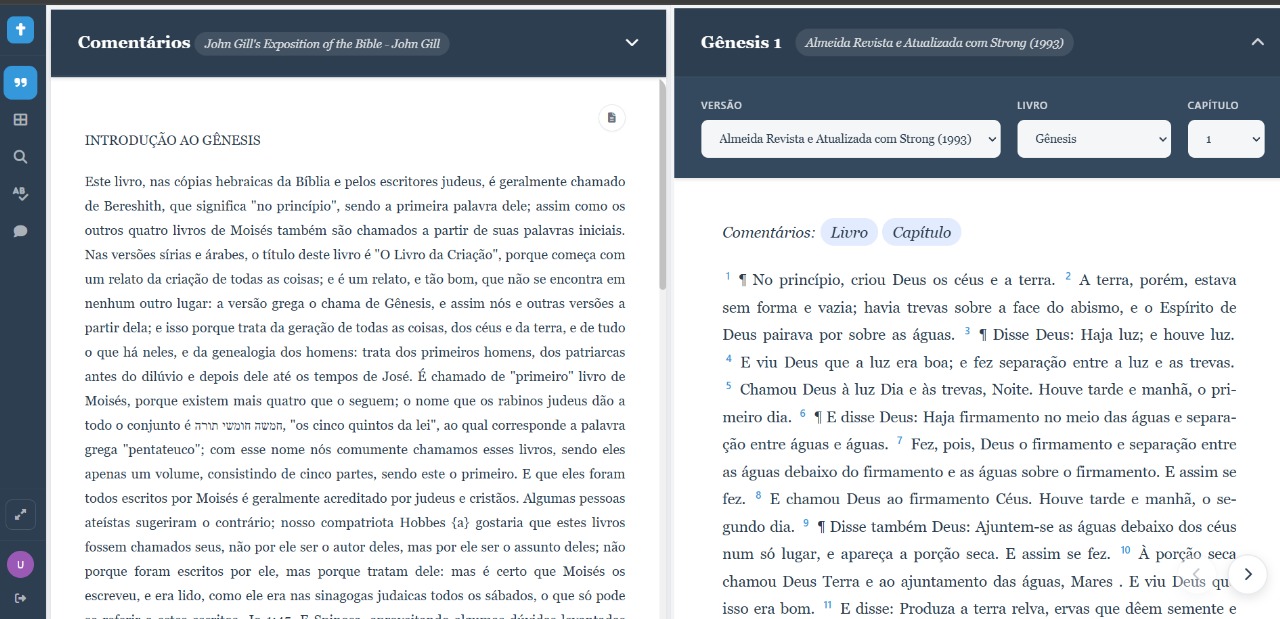Go to next chapter with right arrow
1280x619 pixels.
(x=1247, y=574)
